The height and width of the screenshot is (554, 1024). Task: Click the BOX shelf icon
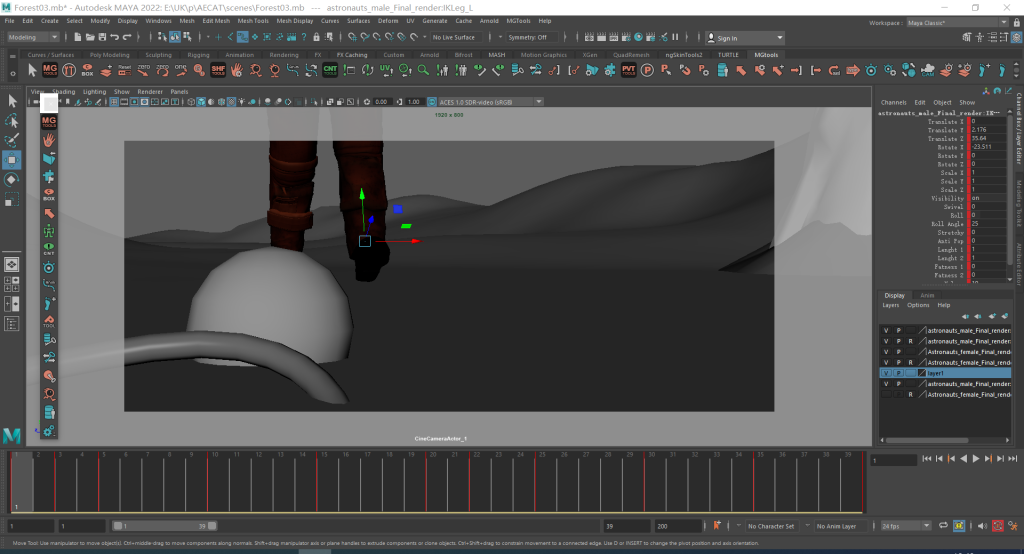(x=87, y=69)
